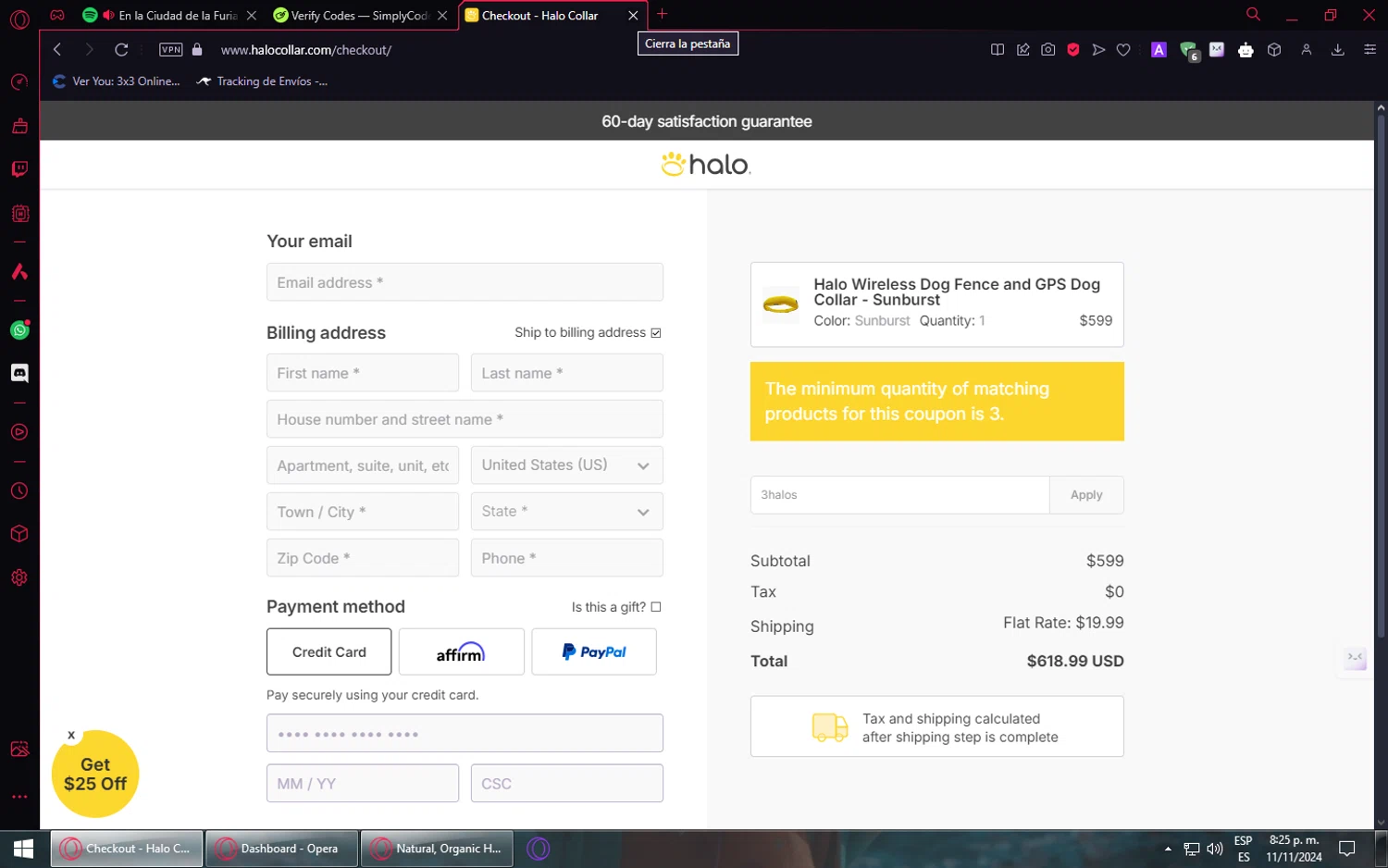The width and height of the screenshot is (1388, 868).
Task: Click the red ad blocker shield icon
Action: (x=1073, y=50)
